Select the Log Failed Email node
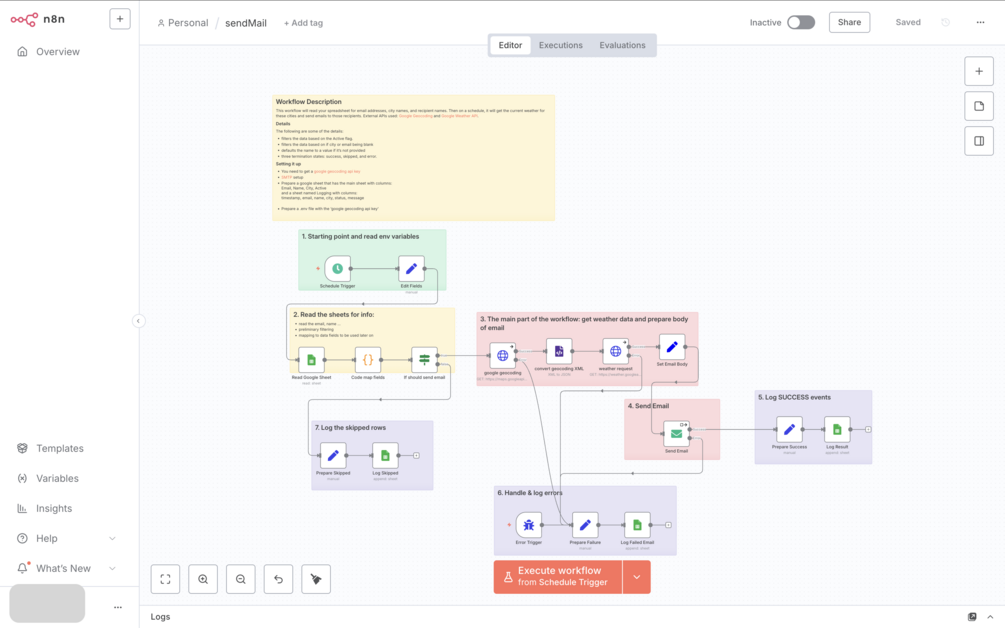Viewport: 1005px width, 628px height. click(637, 525)
